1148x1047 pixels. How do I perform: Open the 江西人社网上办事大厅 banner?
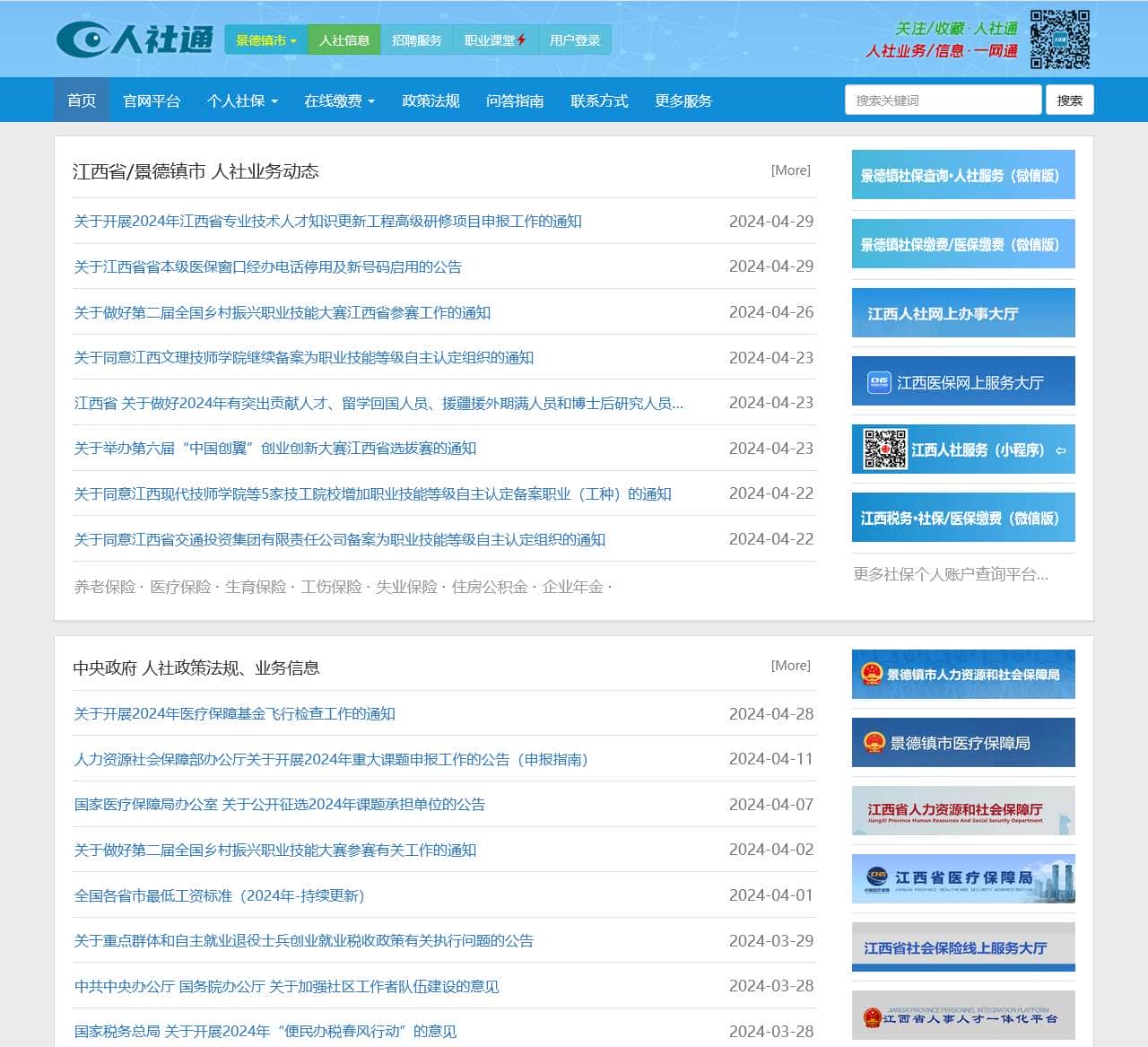pyautogui.click(x=962, y=312)
